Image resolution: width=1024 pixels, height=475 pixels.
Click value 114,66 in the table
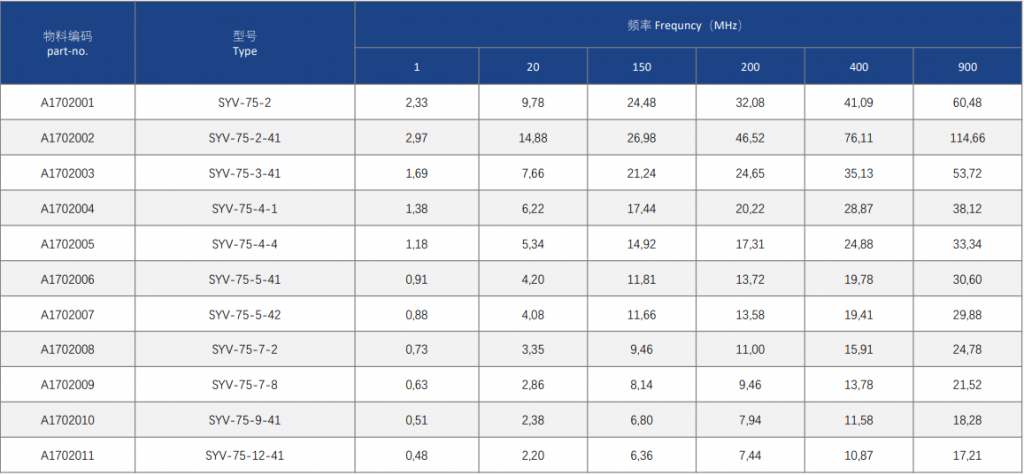(968, 138)
